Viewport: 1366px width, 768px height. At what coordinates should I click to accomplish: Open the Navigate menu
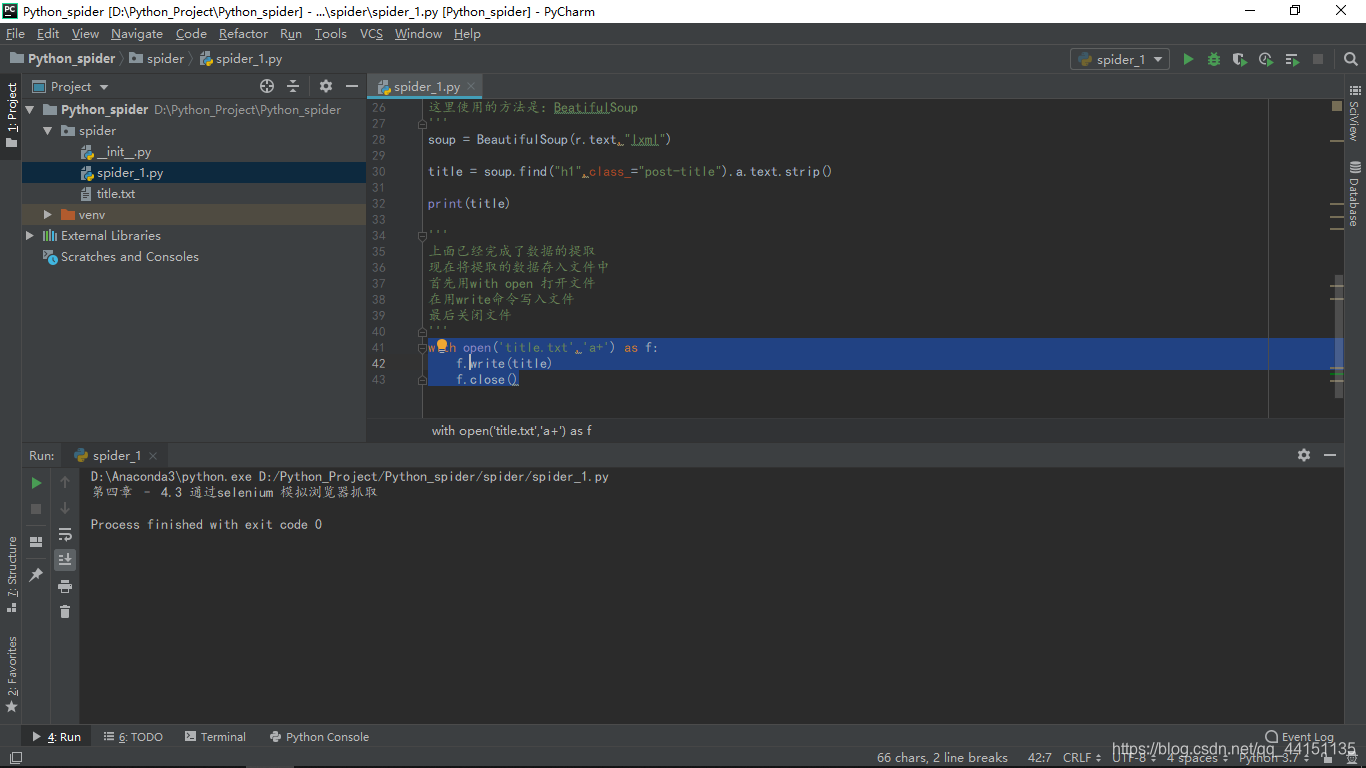pos(137,34)
